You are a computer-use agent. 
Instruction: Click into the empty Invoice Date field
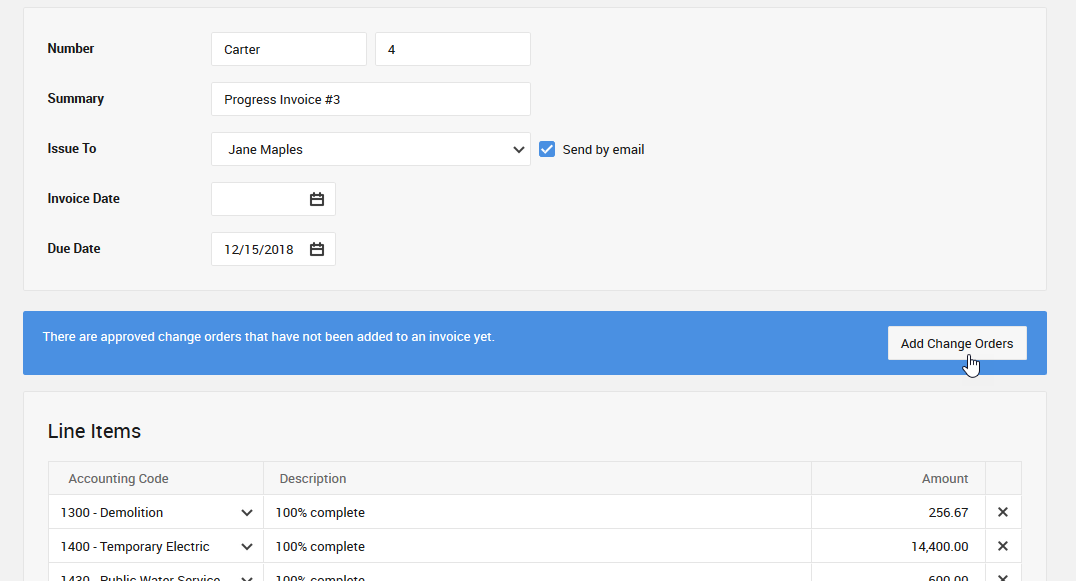coord(260,199)
